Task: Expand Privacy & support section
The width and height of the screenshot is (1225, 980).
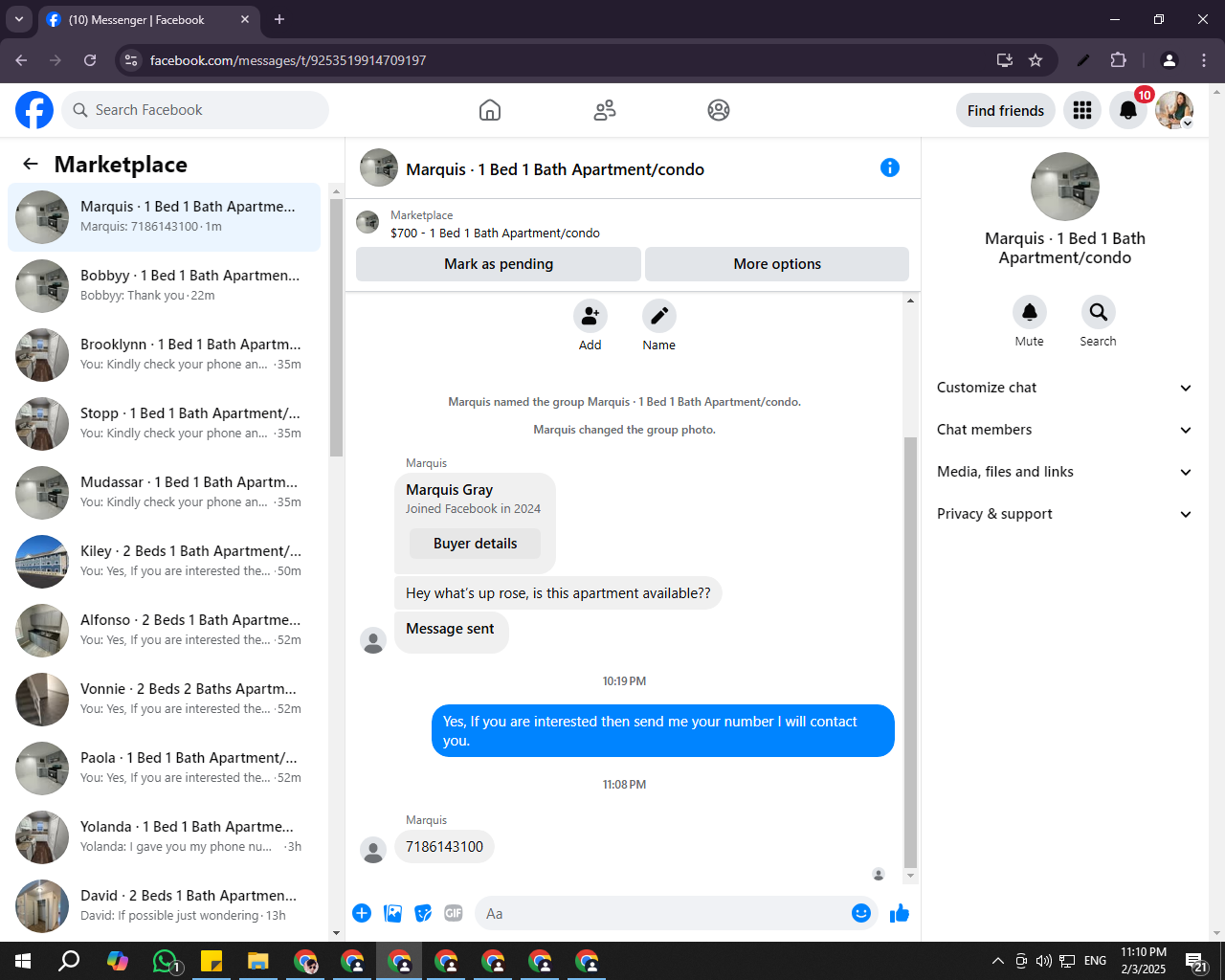Action: click(1064, 514)
